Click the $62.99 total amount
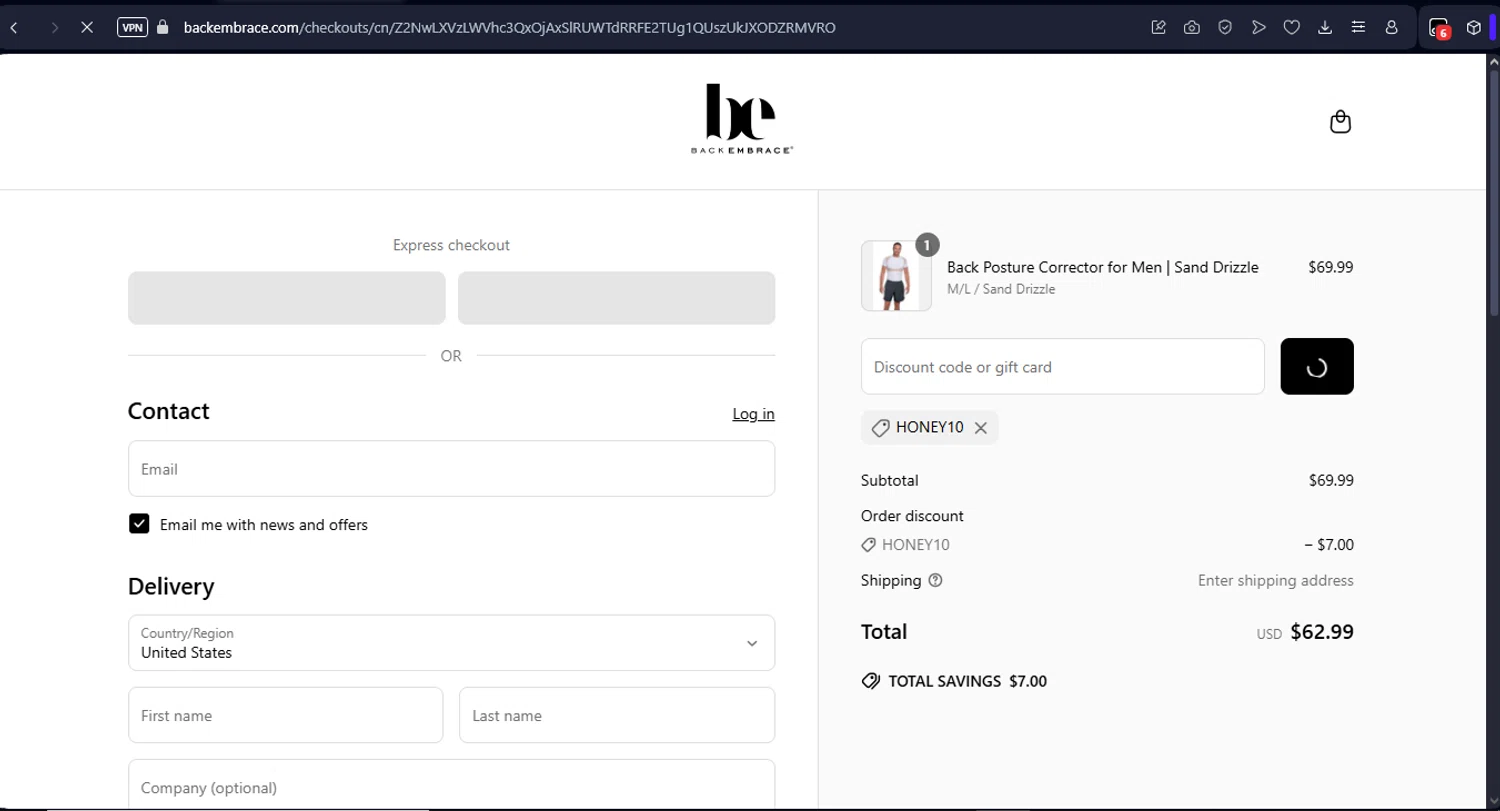Screen dimensions: 1500x811 (1322, 632)
